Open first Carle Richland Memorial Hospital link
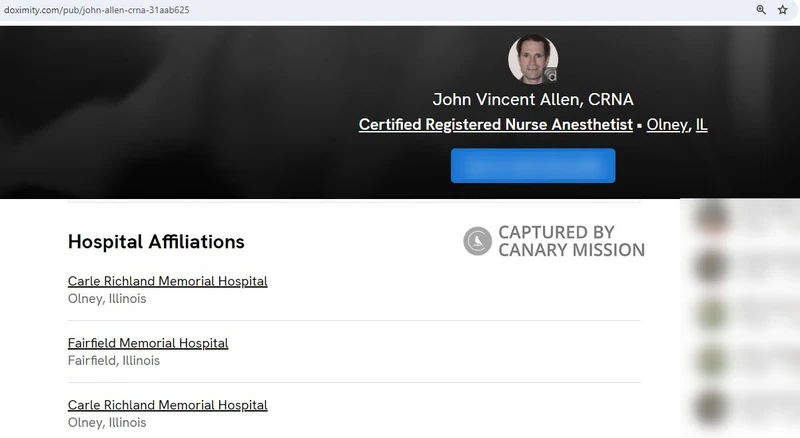Screen dimensions: 800x438 pos(167,281)
